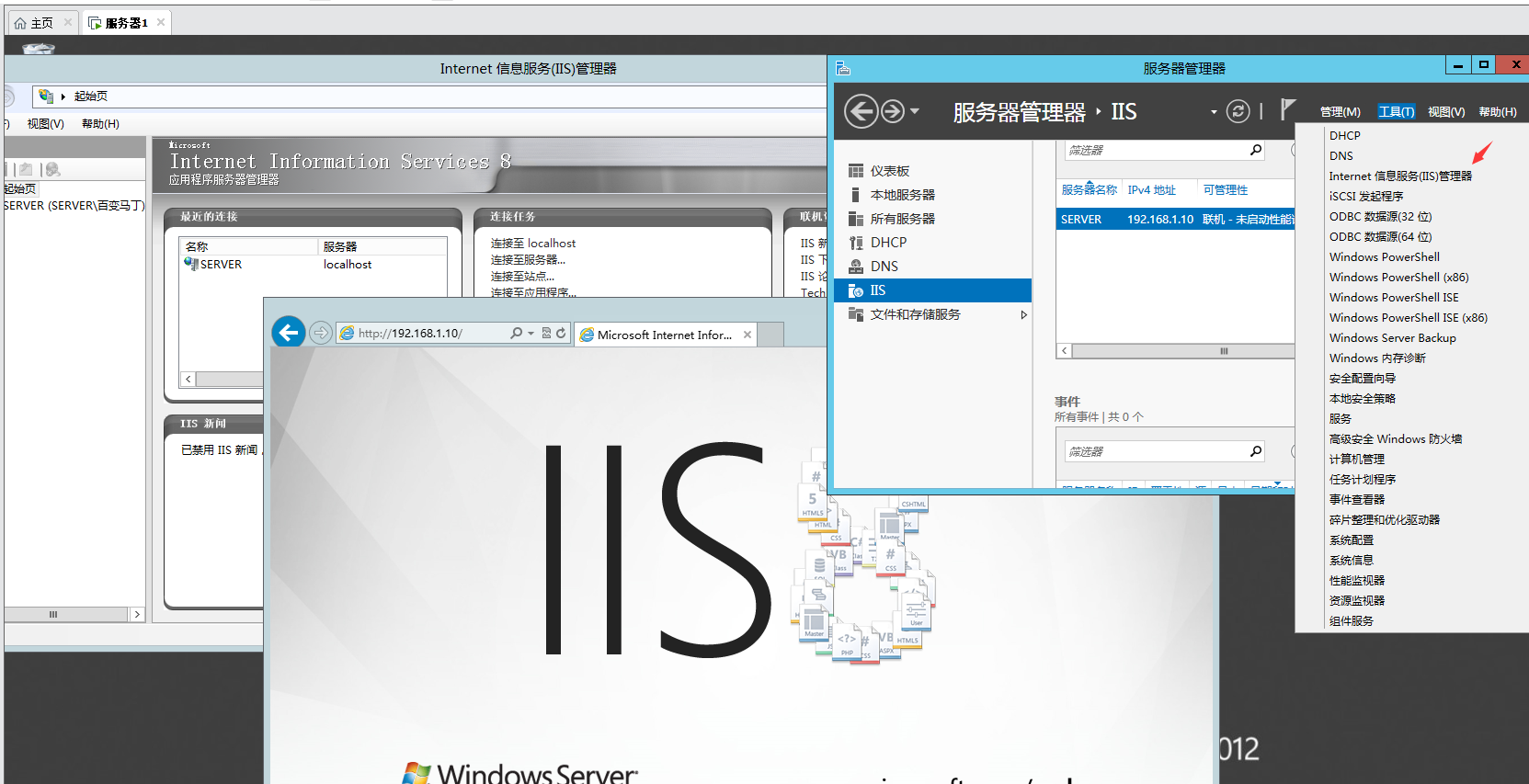The width and height of the screenshot is (1529, 784).
Task: Open Windows 内存诊断 from Tools
Action: point(1377,358)
